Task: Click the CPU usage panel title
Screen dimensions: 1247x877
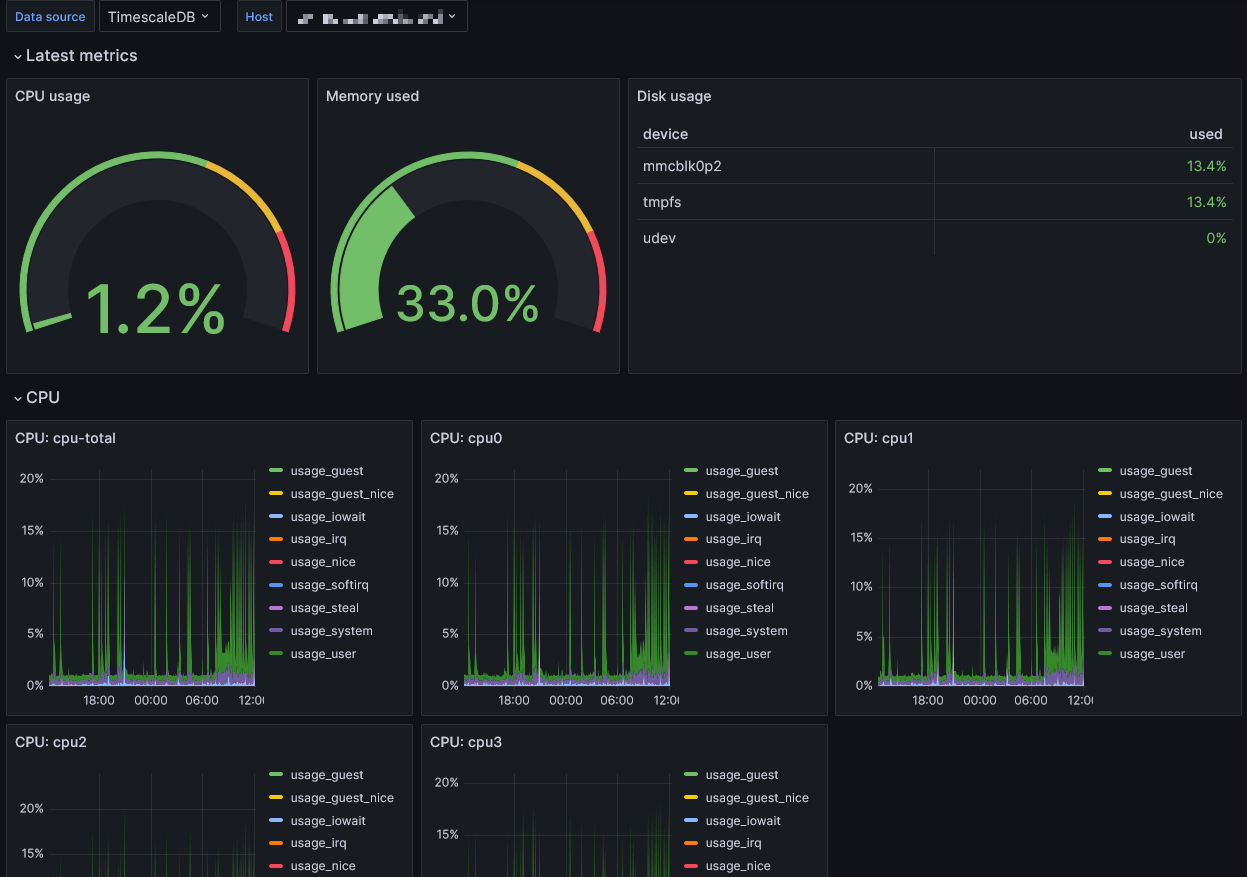Action: point(53,97)
